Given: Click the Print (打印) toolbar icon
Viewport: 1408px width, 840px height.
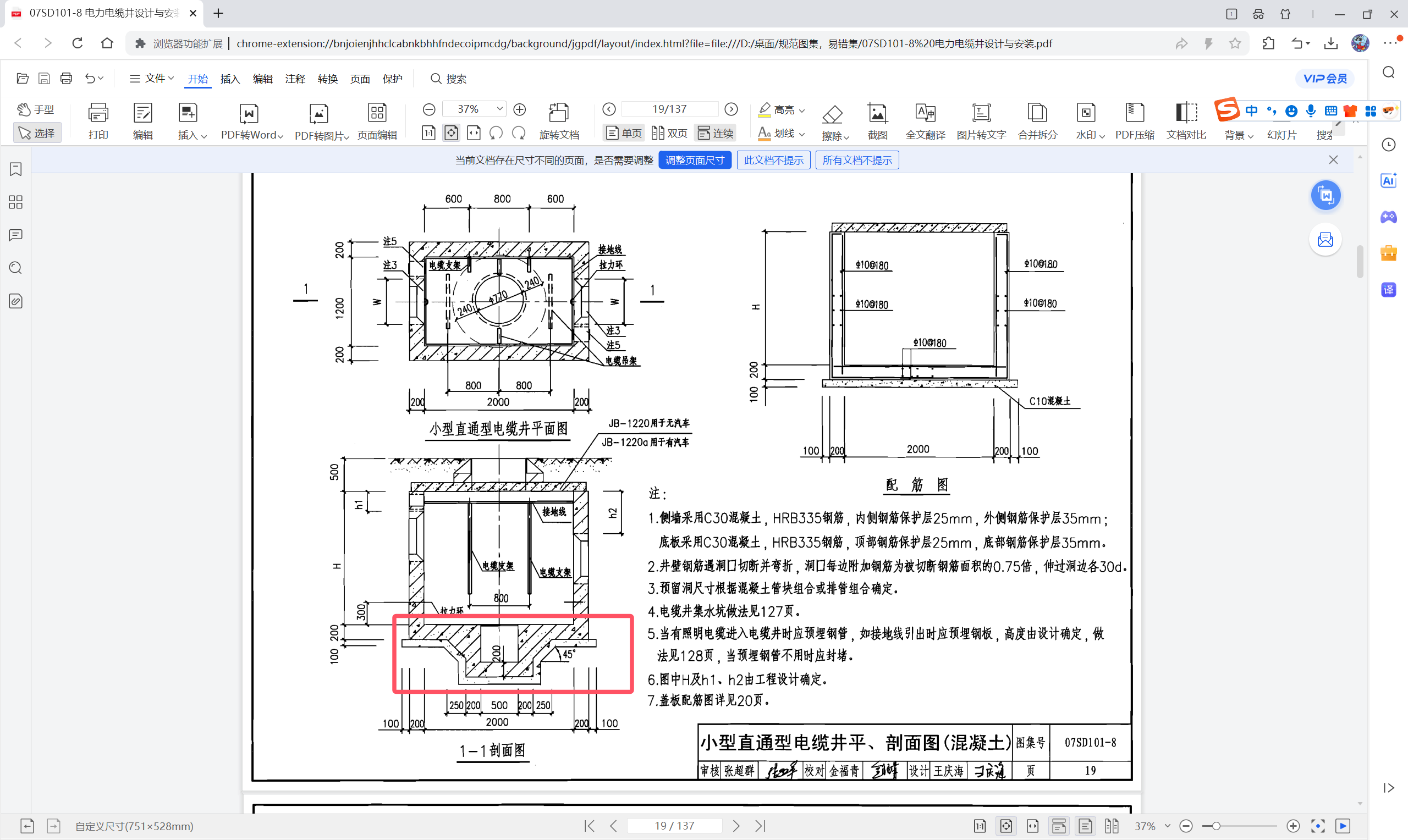Looking at the screenshot, I should tap(98, 120).
